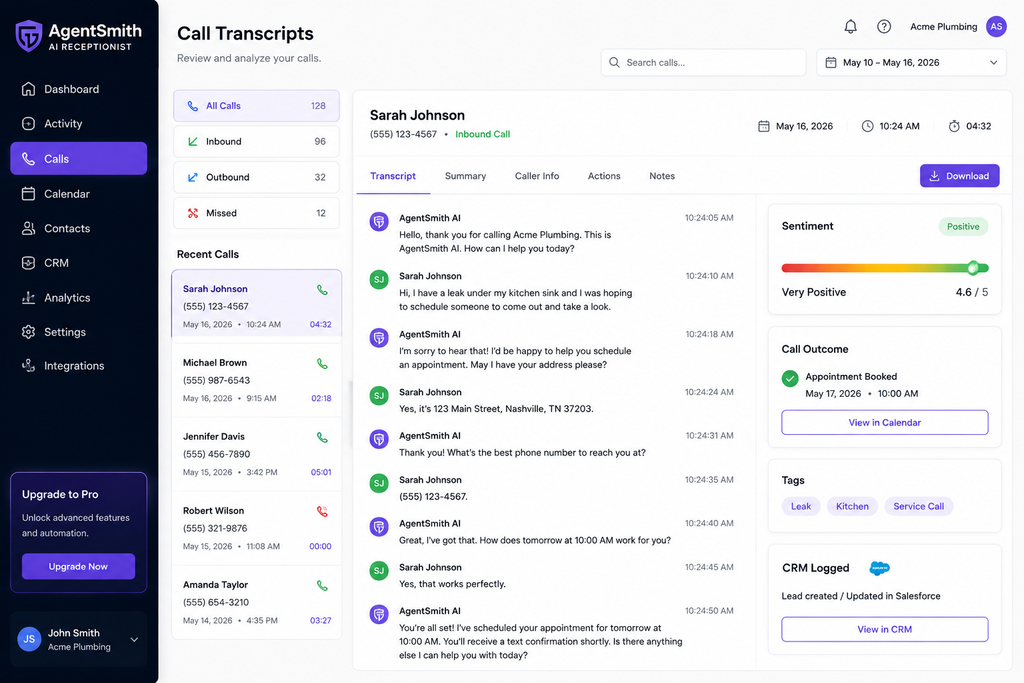Click the Positive sentiment badge

(x=963, y=227)
